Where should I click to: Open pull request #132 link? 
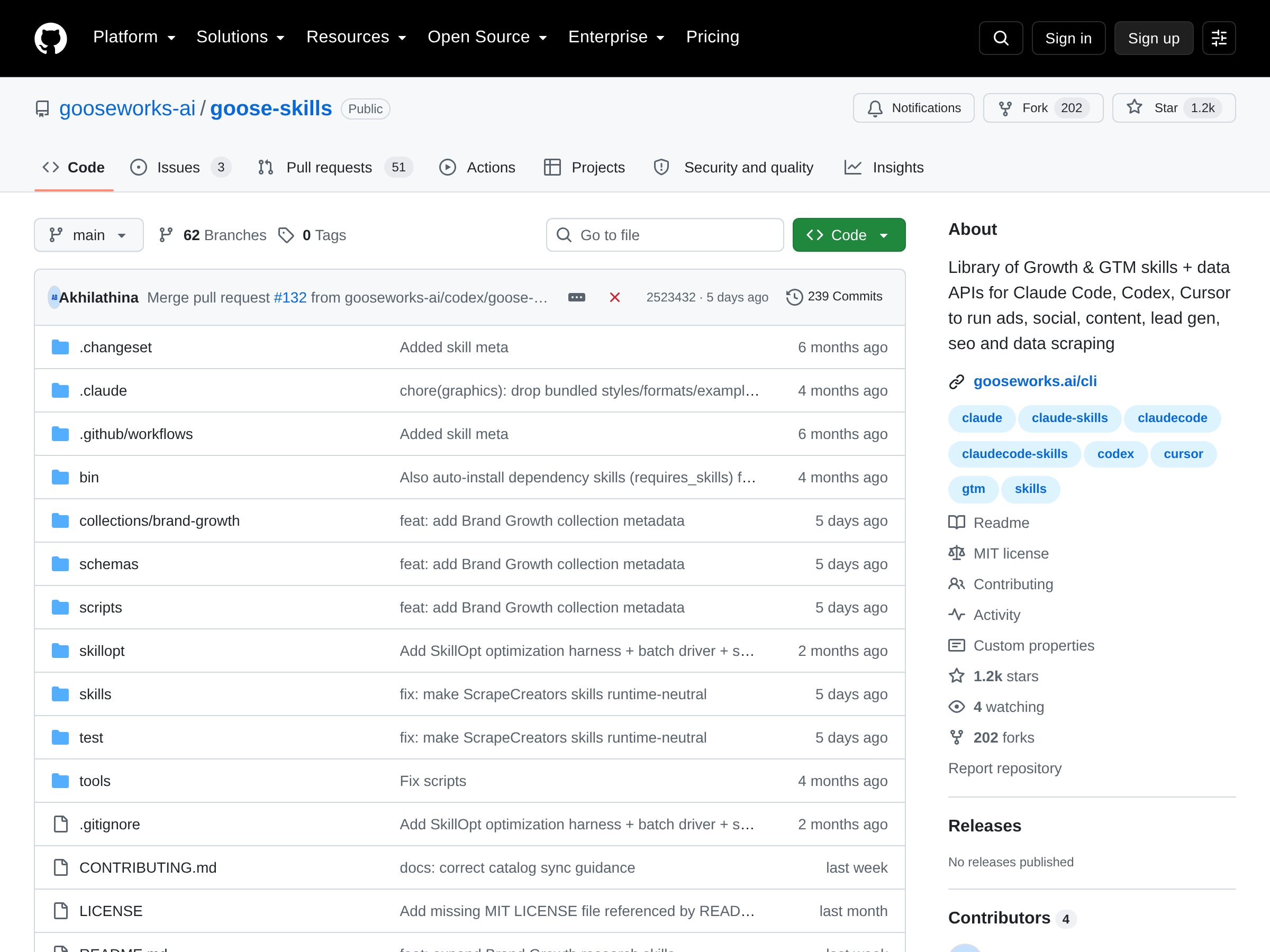tap(290, 297)
